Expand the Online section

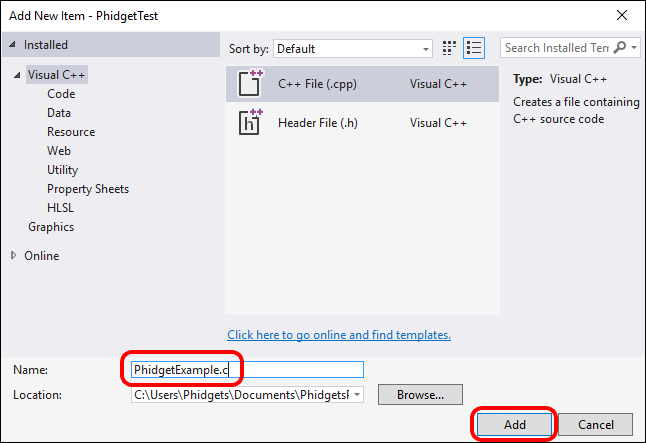(13, 255)
